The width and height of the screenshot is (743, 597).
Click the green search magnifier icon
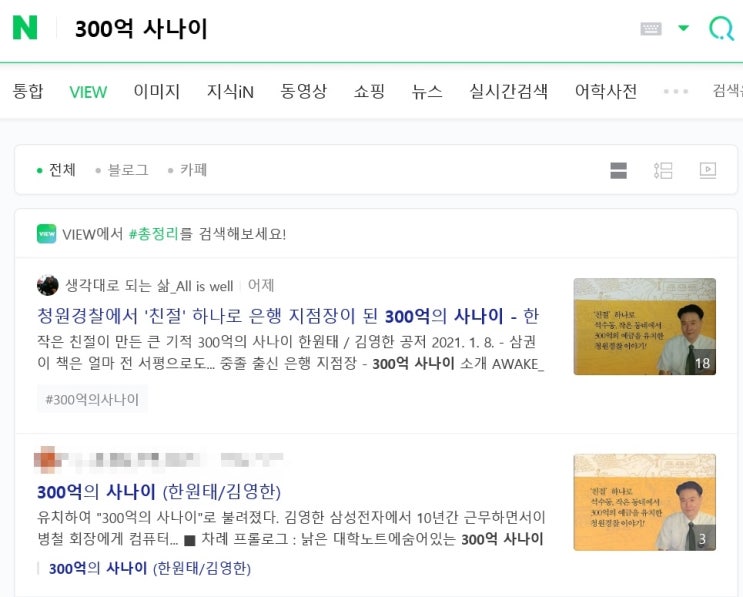721,28
